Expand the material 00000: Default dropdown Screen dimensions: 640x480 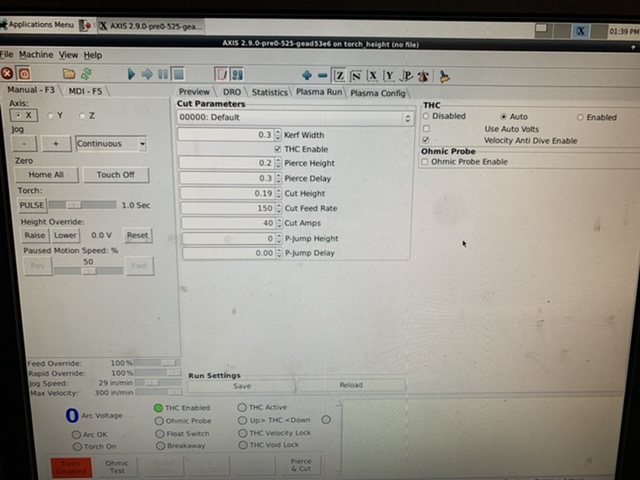[295, 117]
